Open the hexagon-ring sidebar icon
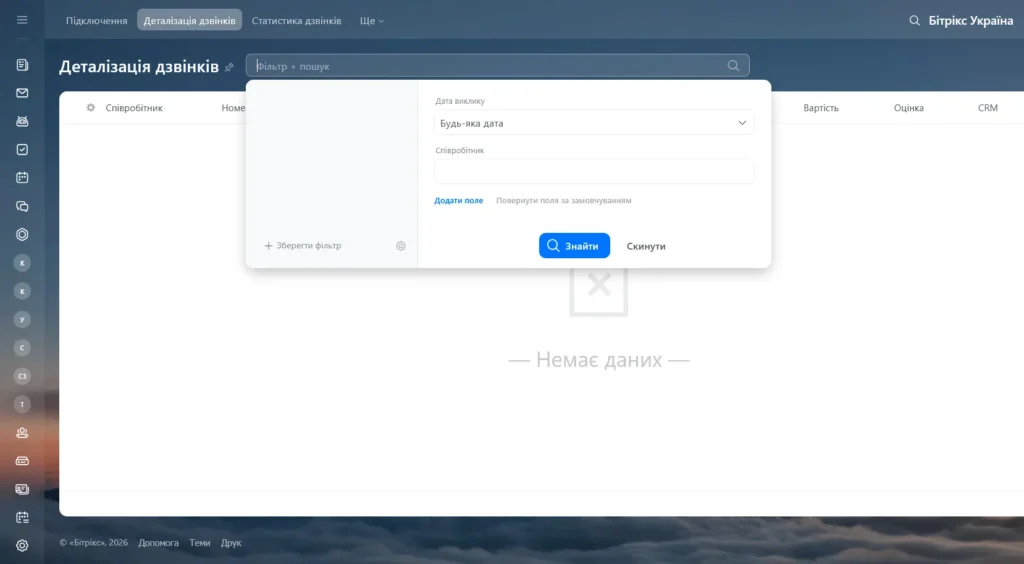1024x564 pixels. click(22, 234)
